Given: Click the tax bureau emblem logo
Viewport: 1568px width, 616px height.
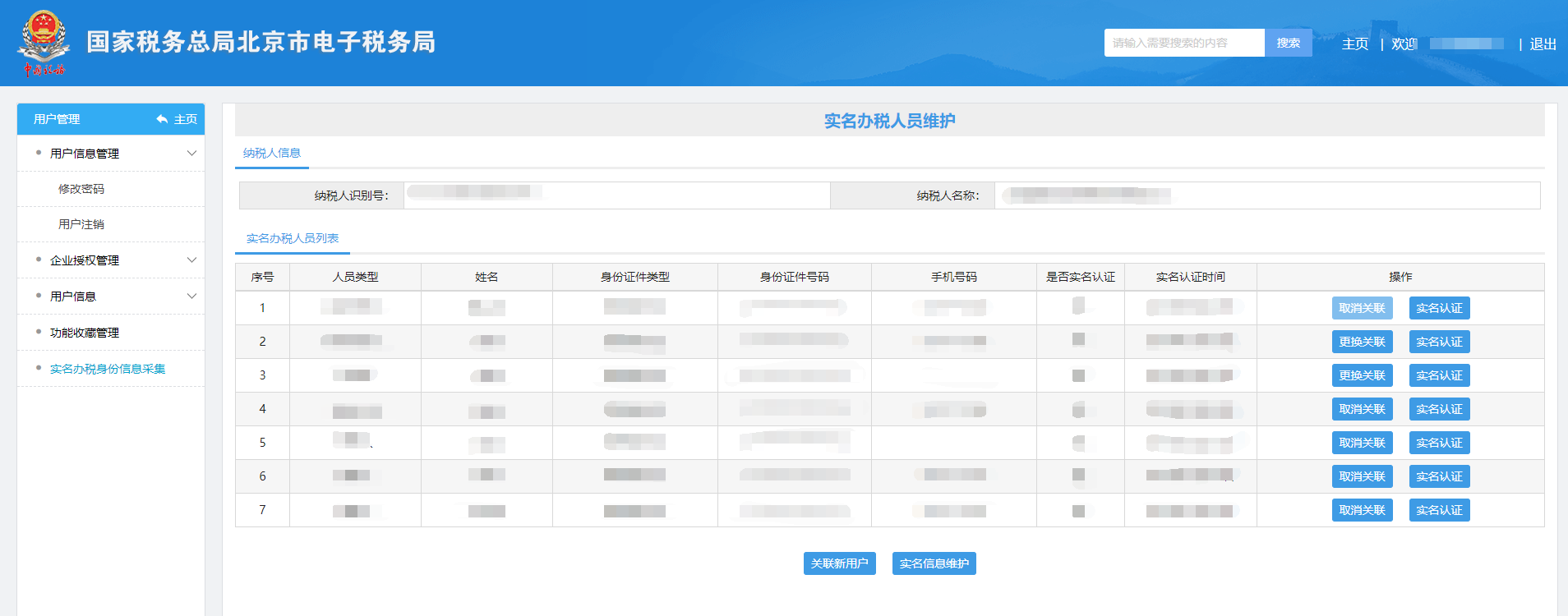Looking at the screenshot, I should click(44, 44).
